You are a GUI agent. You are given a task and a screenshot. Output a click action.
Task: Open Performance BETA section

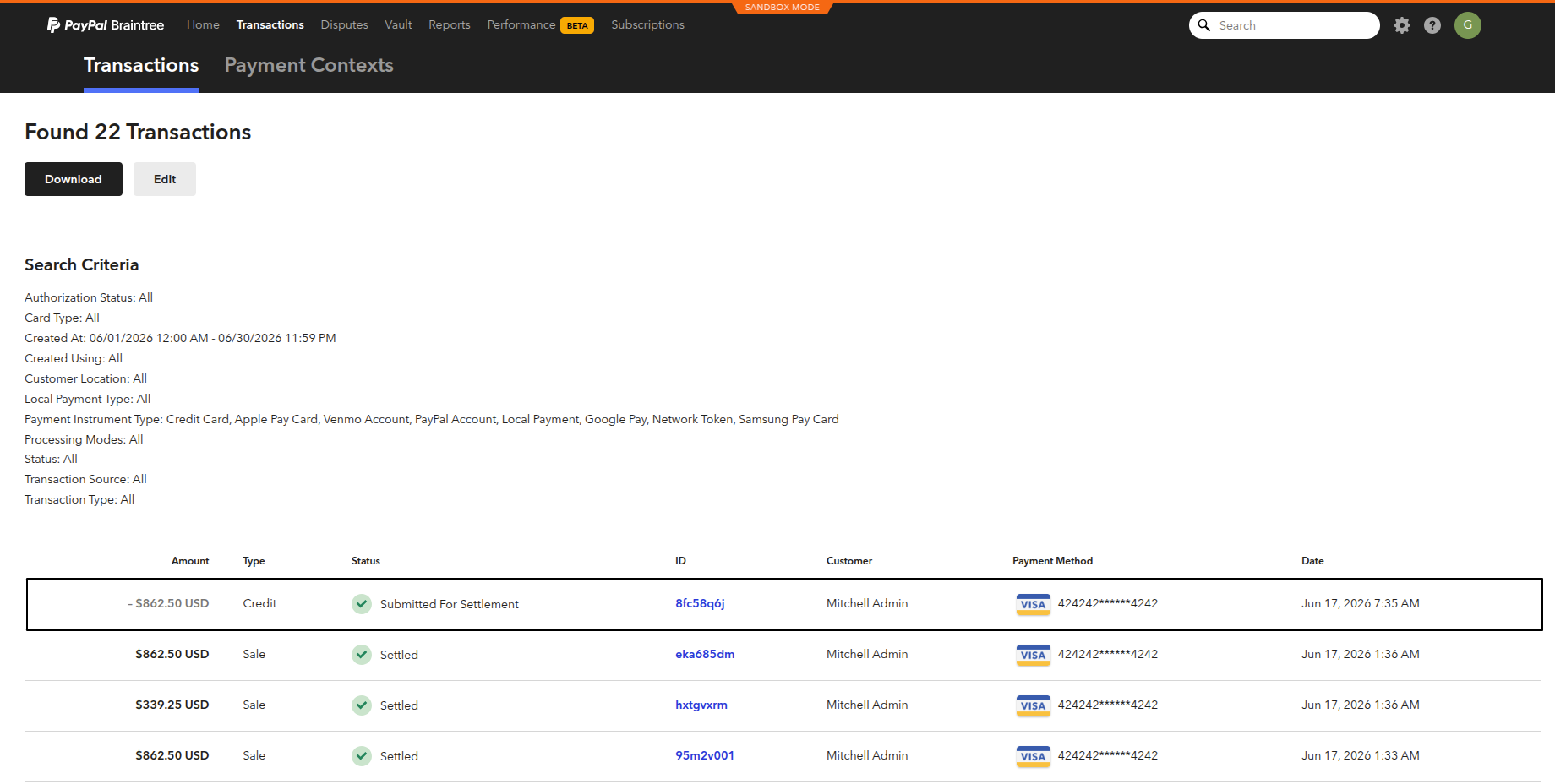pos(541,24)
